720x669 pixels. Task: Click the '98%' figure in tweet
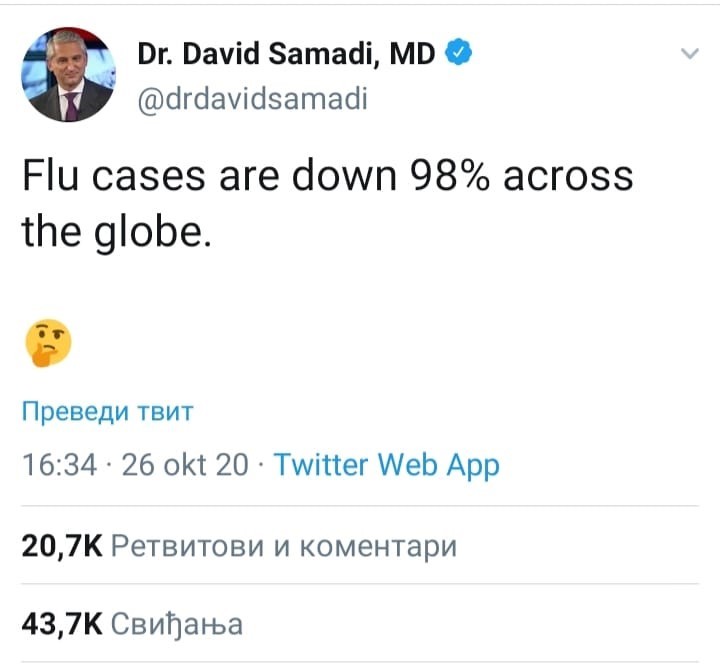point(449,176)
